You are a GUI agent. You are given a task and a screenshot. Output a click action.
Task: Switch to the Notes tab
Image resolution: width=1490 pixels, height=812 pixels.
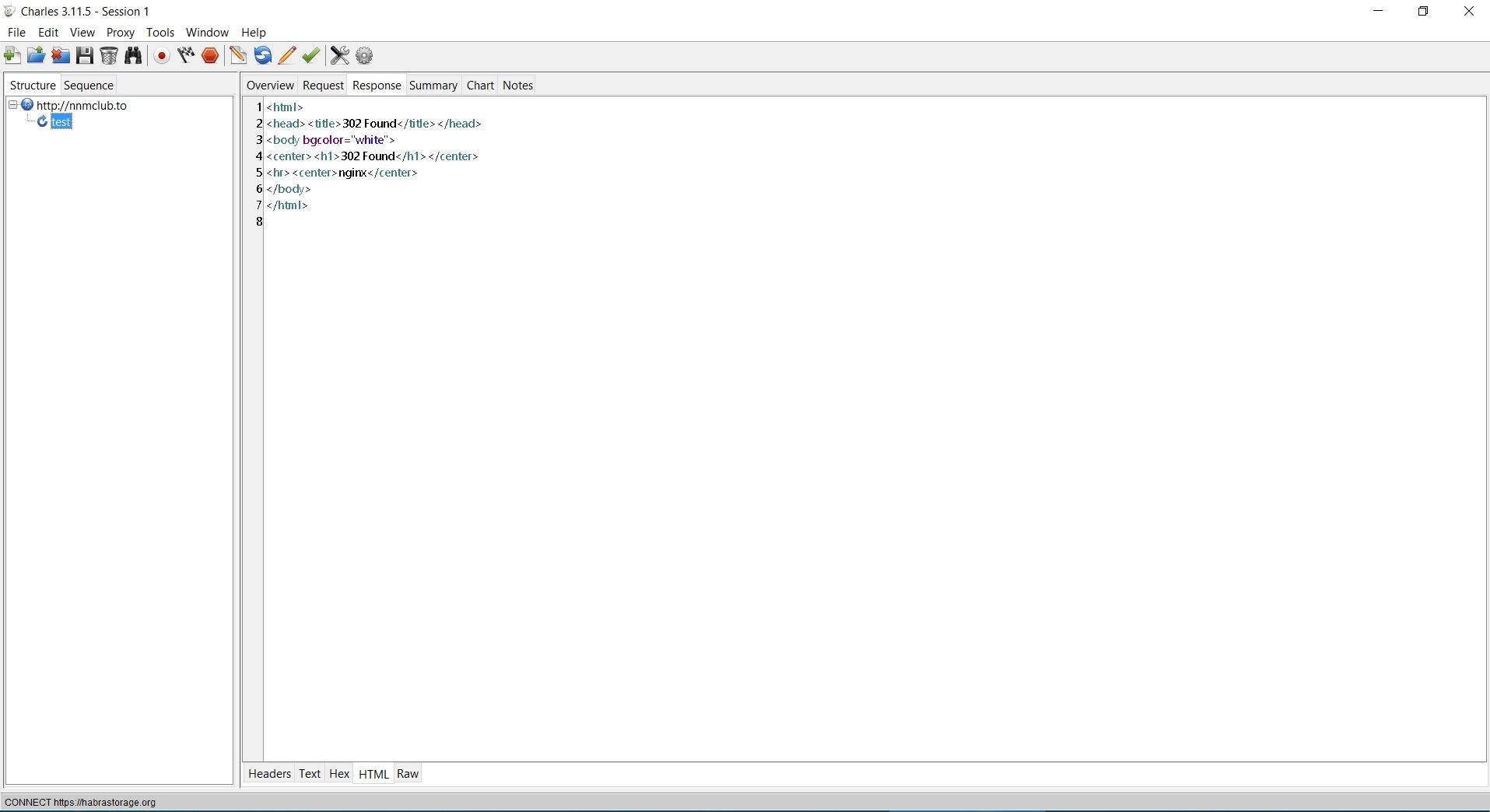[x=517, y=86]
